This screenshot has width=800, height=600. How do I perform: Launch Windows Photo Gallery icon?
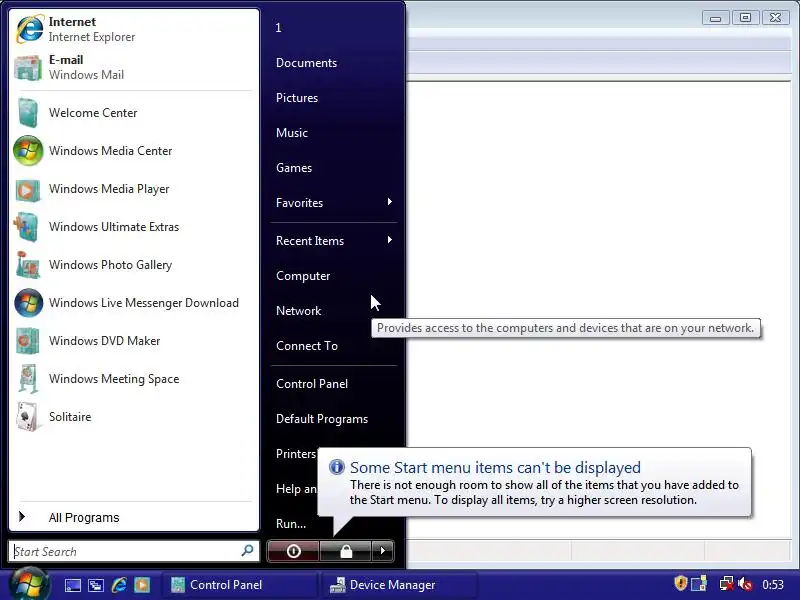[28, 265]
